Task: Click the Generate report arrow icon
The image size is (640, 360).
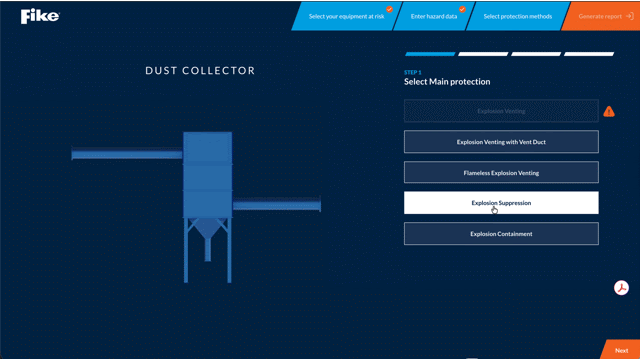Action: coord(630,16)
